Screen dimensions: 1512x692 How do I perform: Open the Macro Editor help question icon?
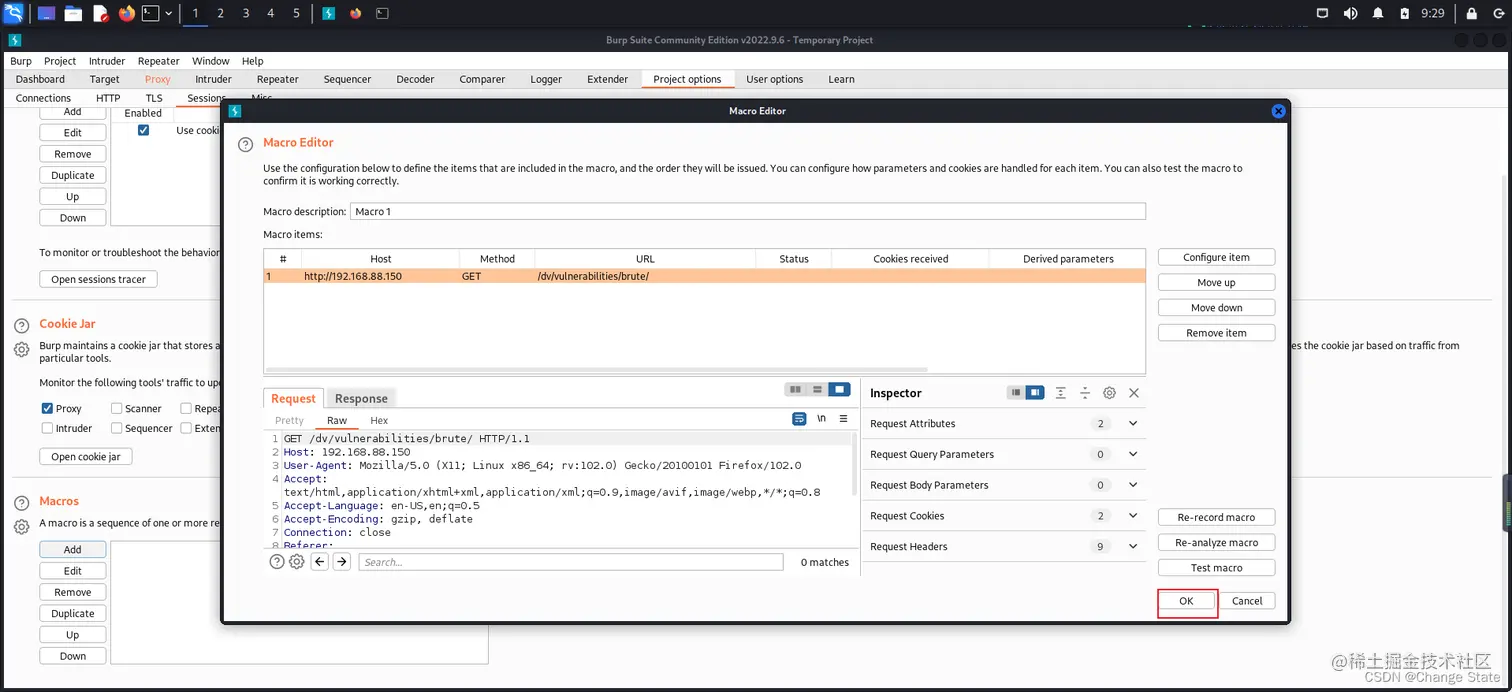(245, 144)
